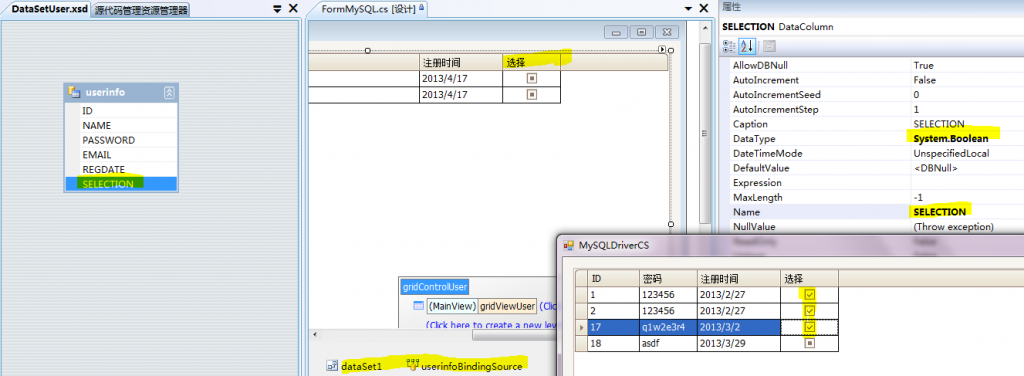Click the Categorized view icon in properties
The width and height of the screenshot is (1024, 376).
730,46
